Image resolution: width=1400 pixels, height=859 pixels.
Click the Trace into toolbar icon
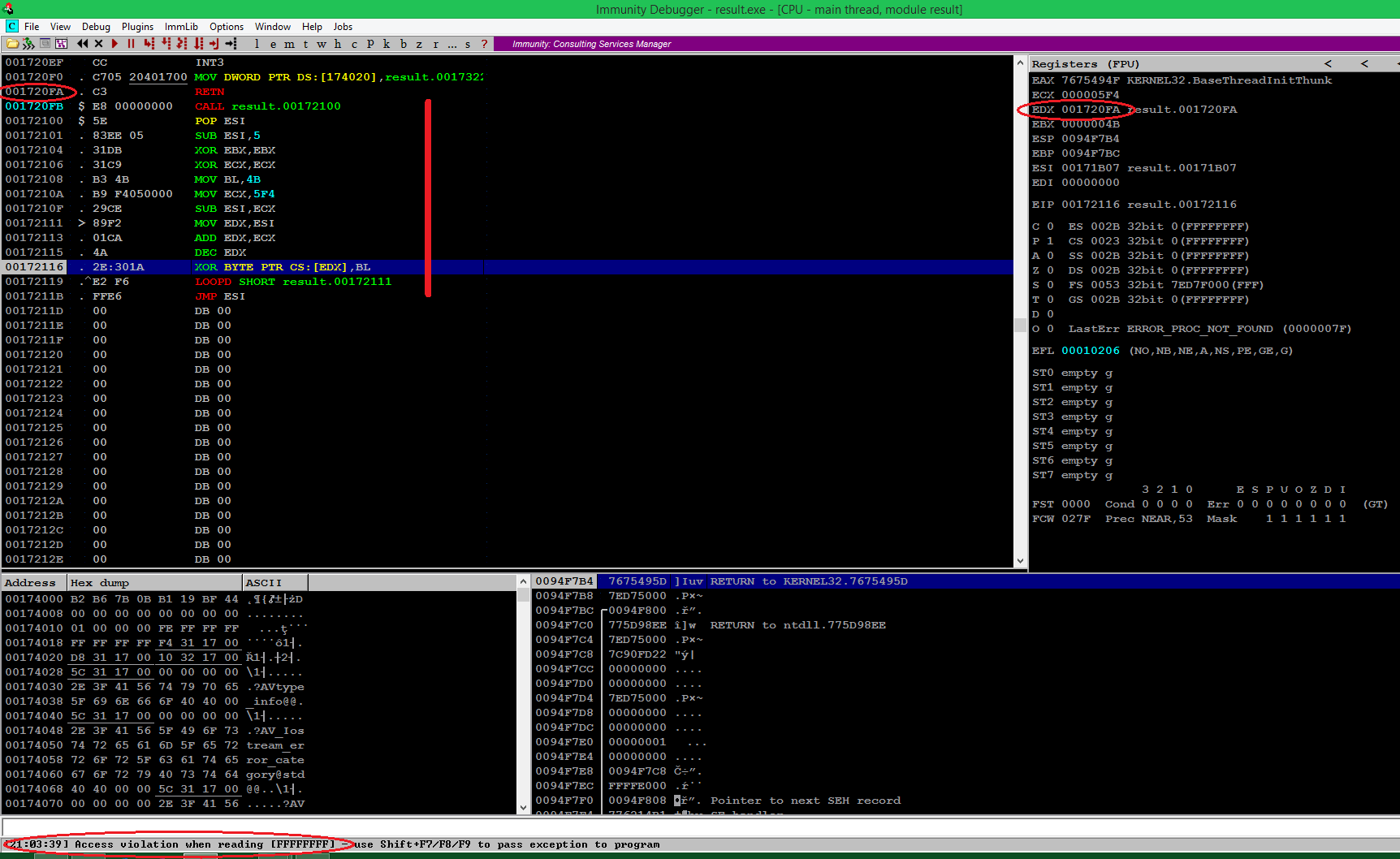pyautogui.click(x=183, y=44)
